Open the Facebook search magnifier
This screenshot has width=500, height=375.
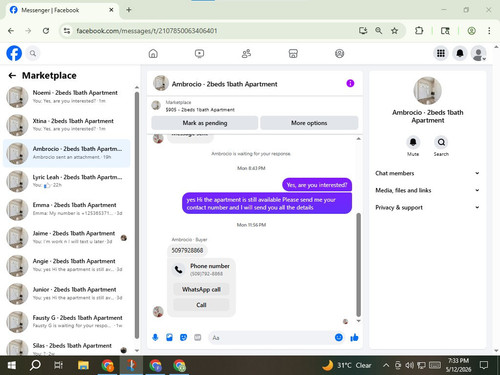33,53
